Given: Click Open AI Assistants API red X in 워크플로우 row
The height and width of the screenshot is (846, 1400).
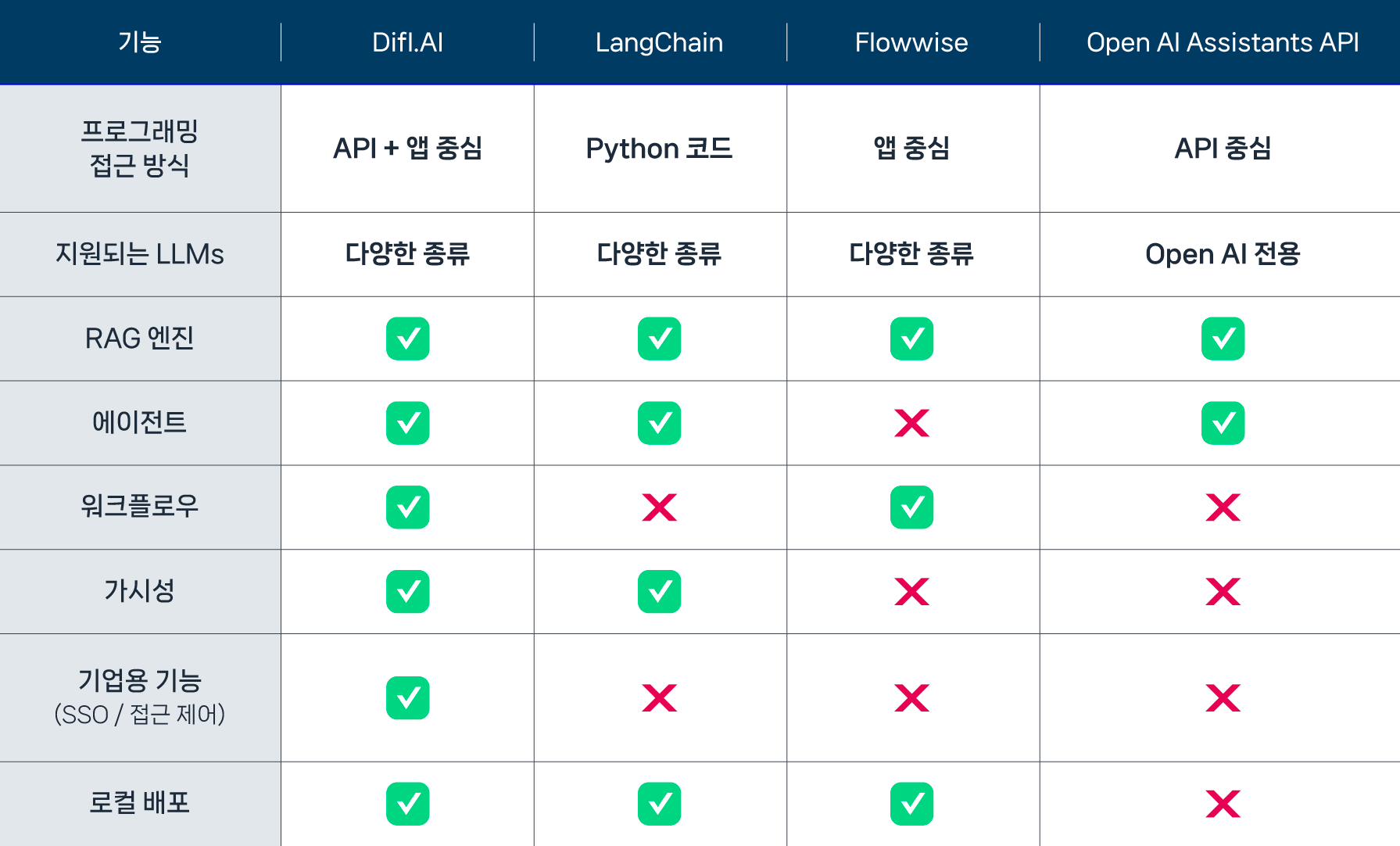Looking at the screenshot, I should click(1223, 507).
